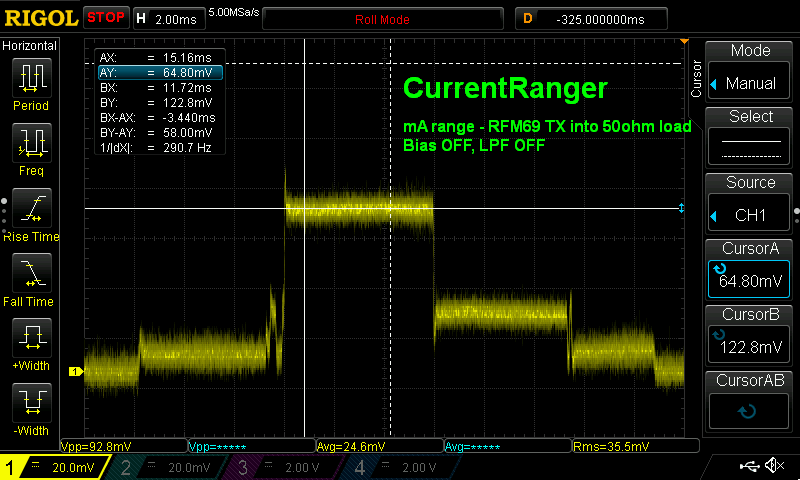Click the Vpp=92.8mV measurement
Image resolution: width=800 pixels, height=480 pixels.
coord(96,447)
